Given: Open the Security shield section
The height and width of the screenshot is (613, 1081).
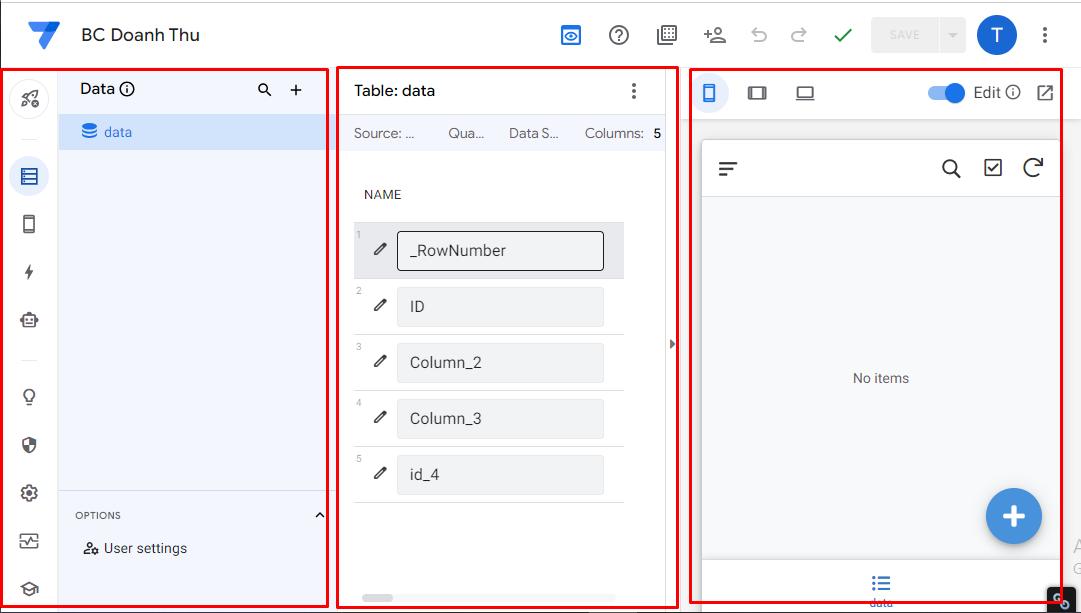Looking at the screenshot, I should coord(29,444).
